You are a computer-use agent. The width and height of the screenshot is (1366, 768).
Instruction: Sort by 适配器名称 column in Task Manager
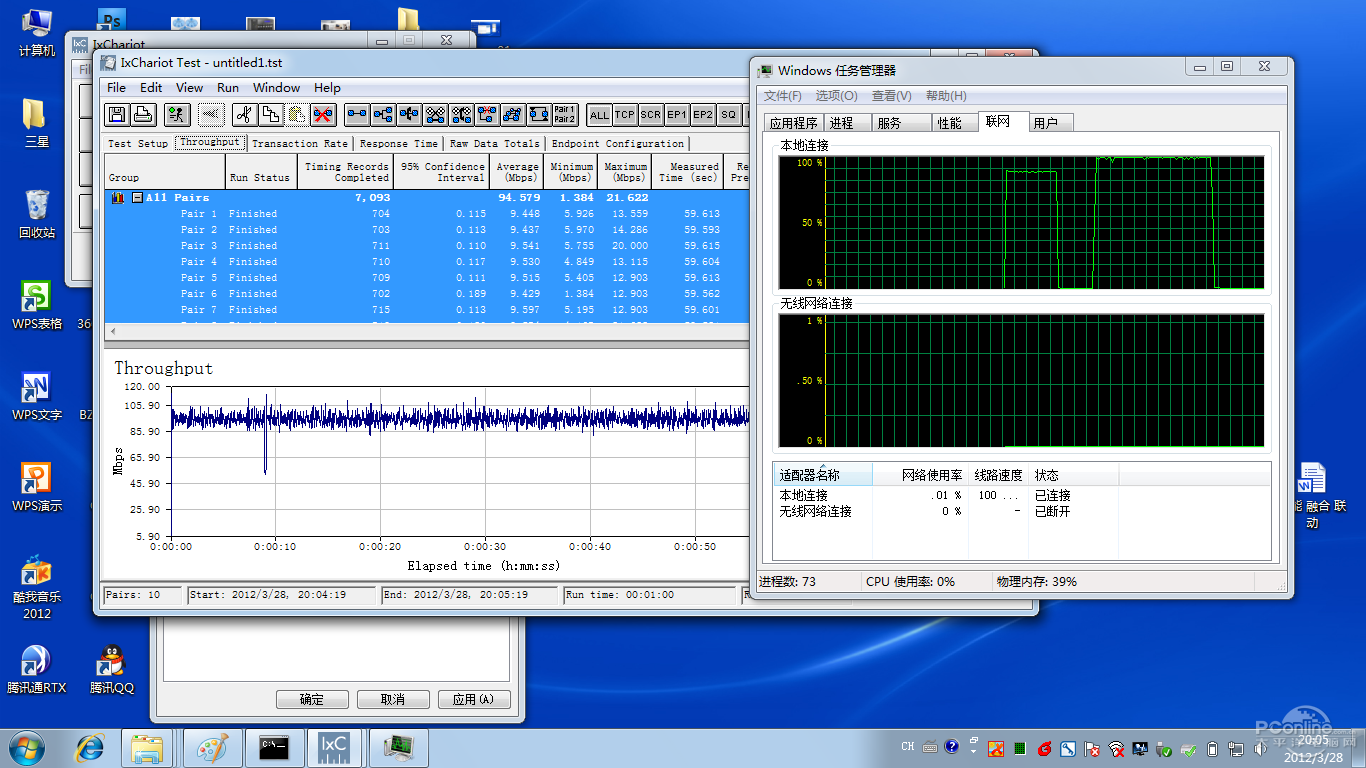(x=822, y=475)
